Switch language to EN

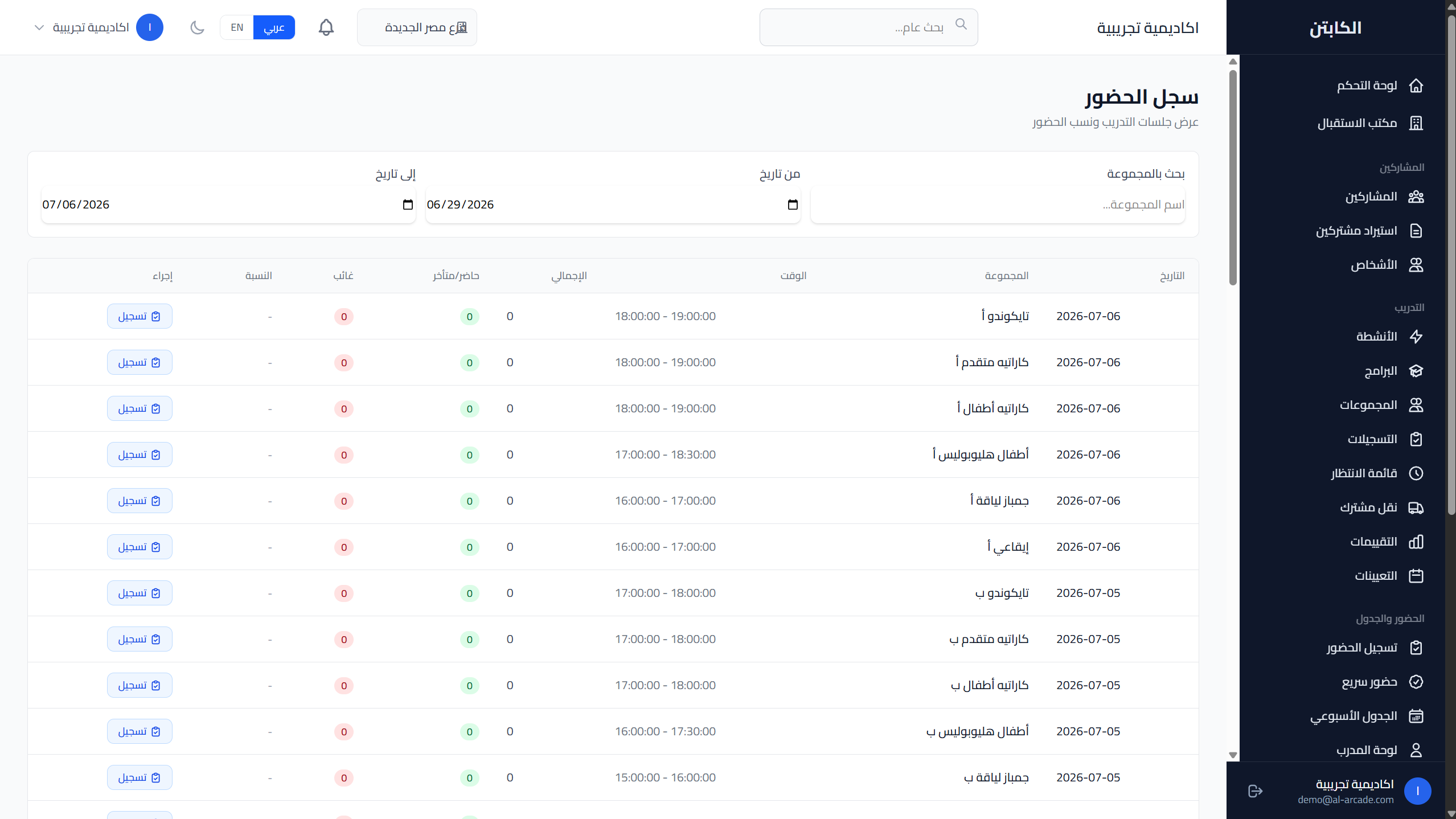pyautogui.click(x=237, y=27)
